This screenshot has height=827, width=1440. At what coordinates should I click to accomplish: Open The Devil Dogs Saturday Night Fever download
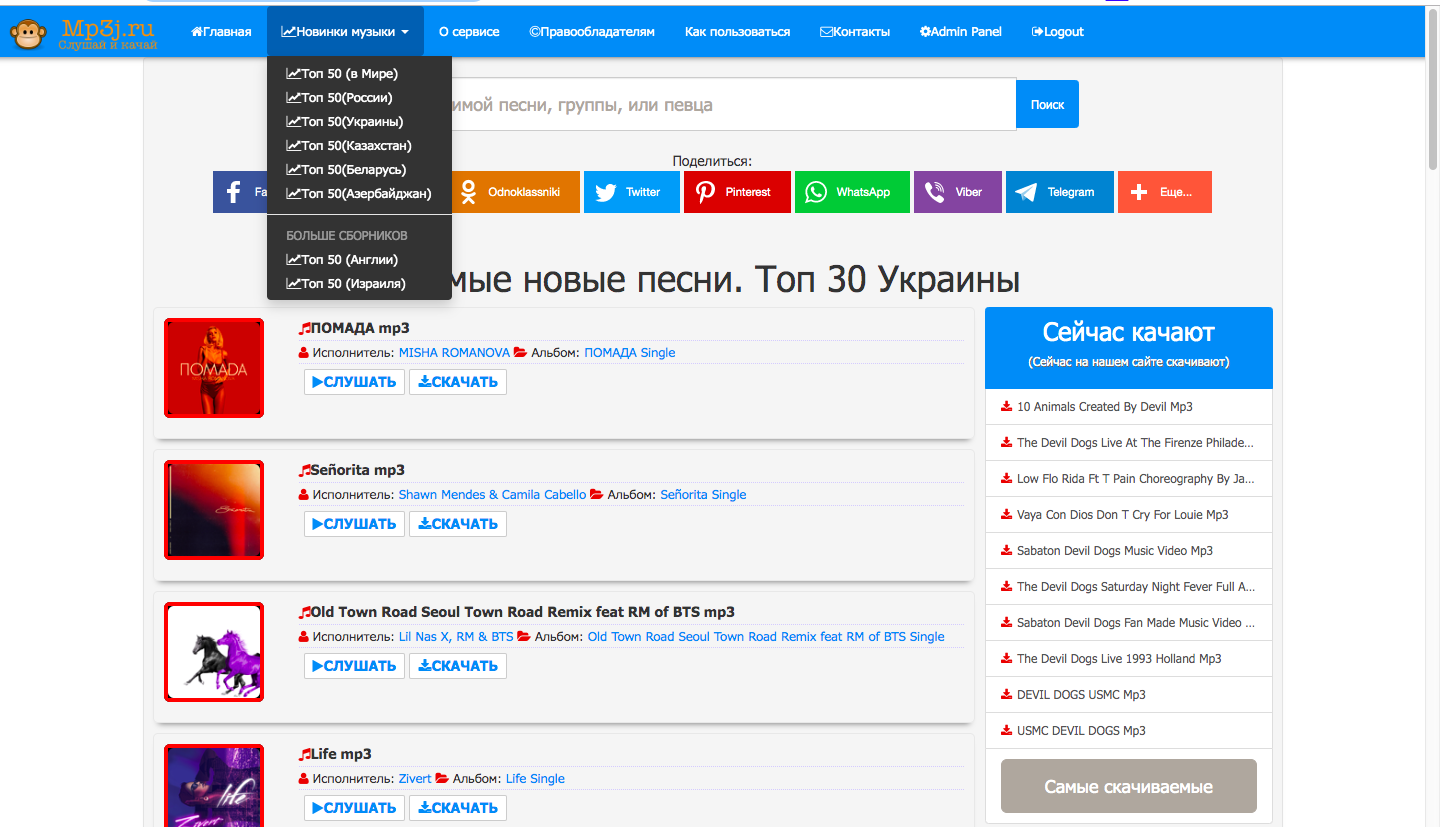tap(1135, 587)
